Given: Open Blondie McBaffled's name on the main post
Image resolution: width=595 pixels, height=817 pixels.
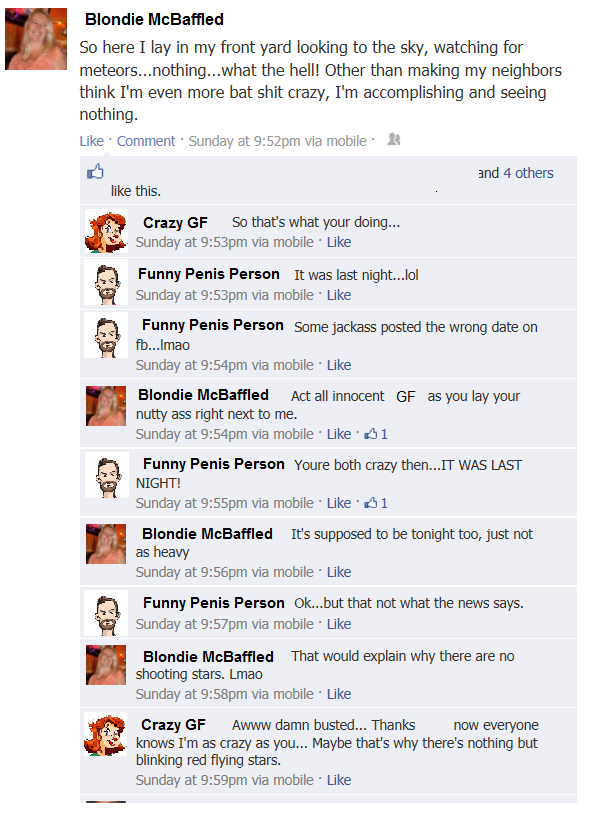Looking at the screenshot, I should coord(154,19).
